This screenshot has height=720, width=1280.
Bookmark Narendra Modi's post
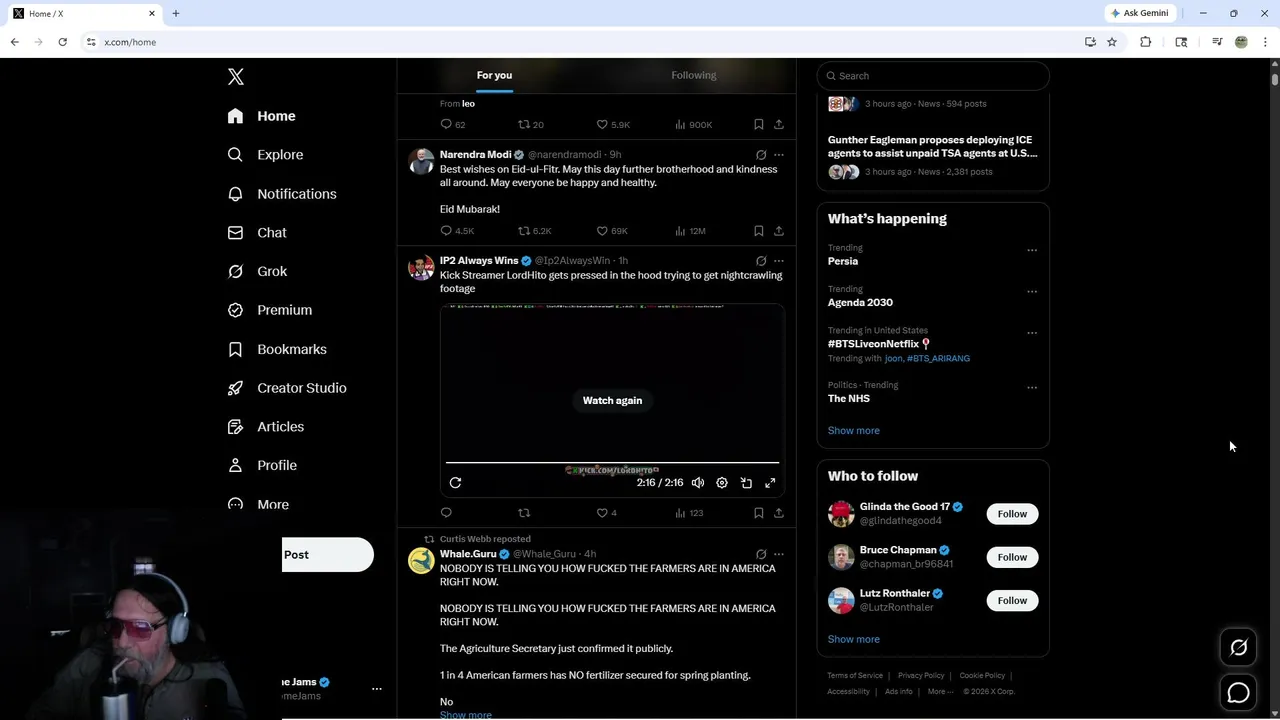[x=759, y=231]
